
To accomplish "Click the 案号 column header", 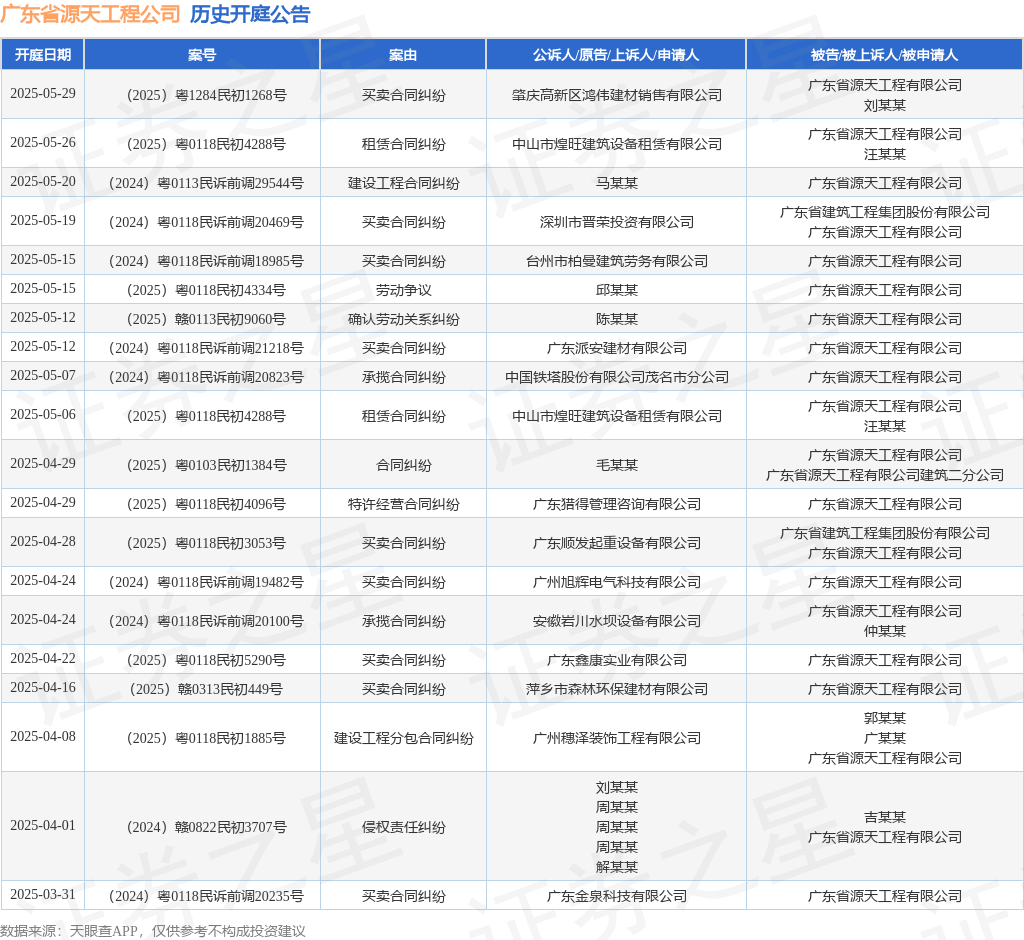I will point(202,55).
